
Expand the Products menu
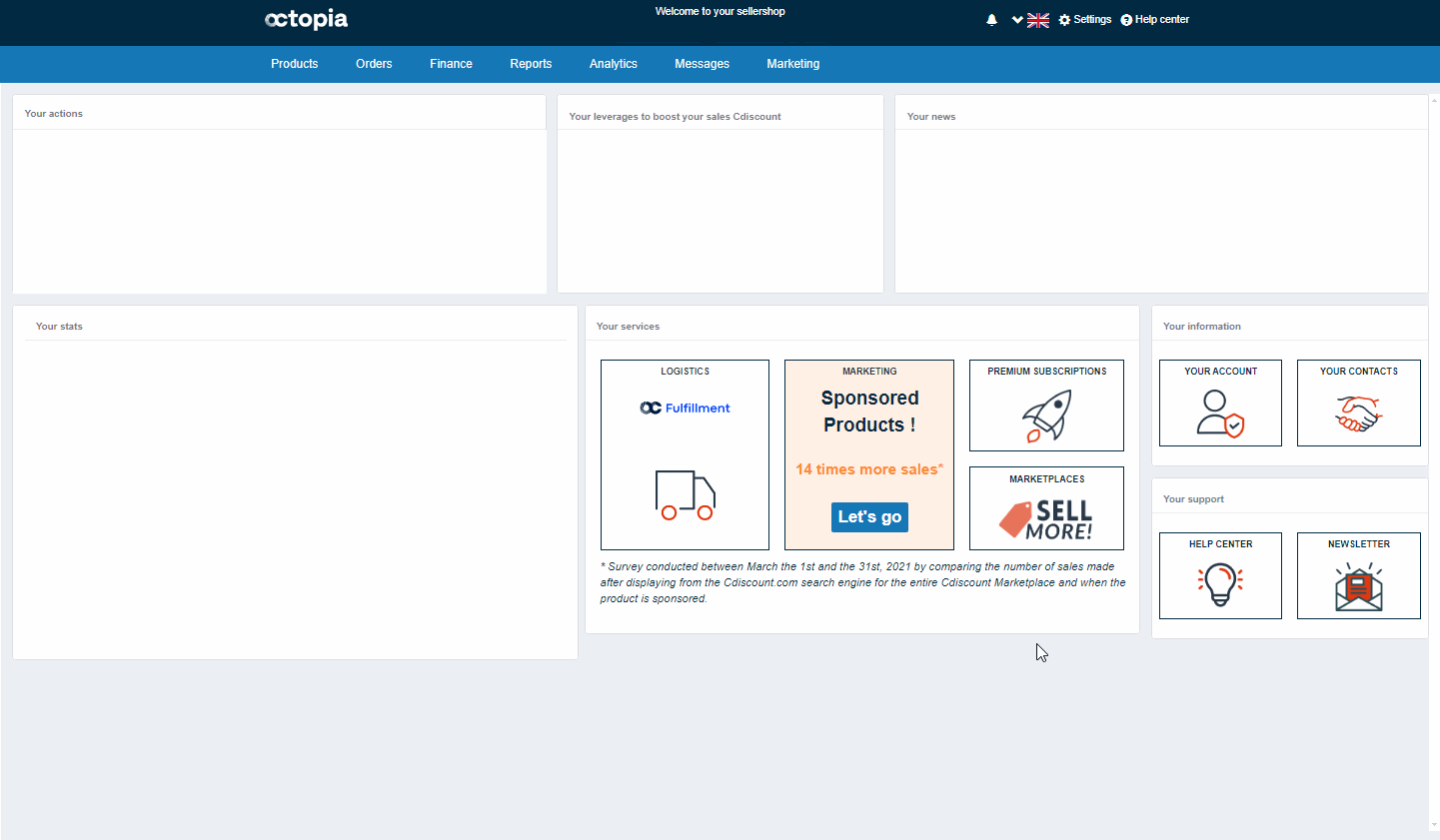(x=294, y=64)
